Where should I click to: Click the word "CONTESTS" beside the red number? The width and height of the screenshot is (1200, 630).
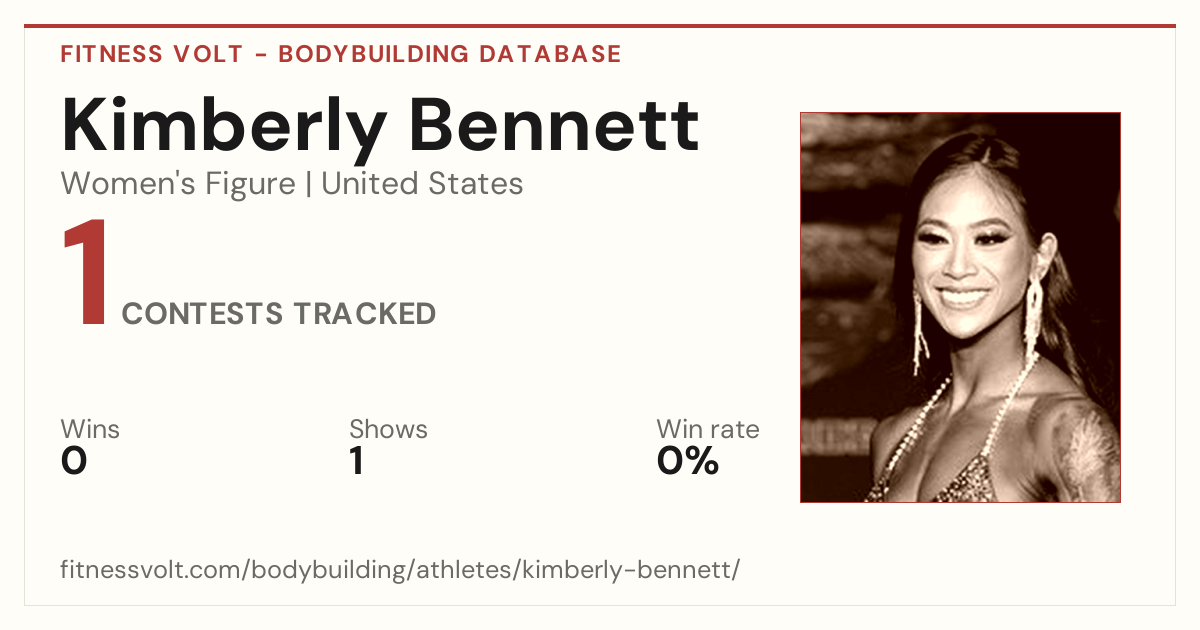pyautogui.click(x=202, y=314)
